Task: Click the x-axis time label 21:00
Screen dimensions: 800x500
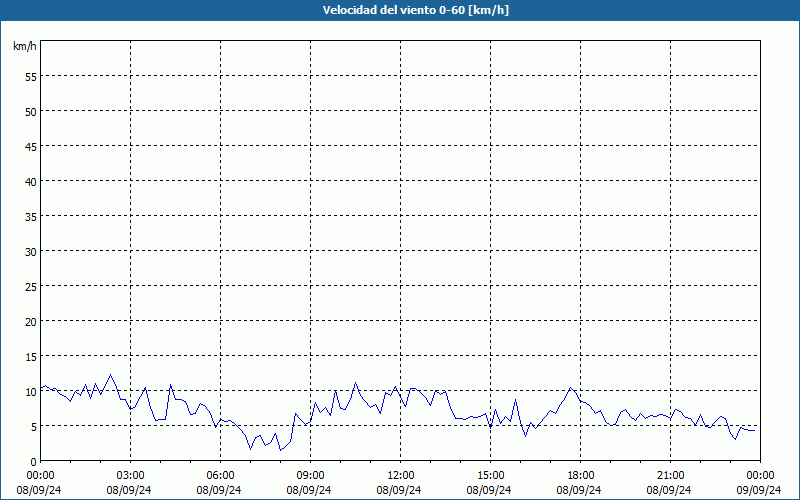Action: point(670,476)
